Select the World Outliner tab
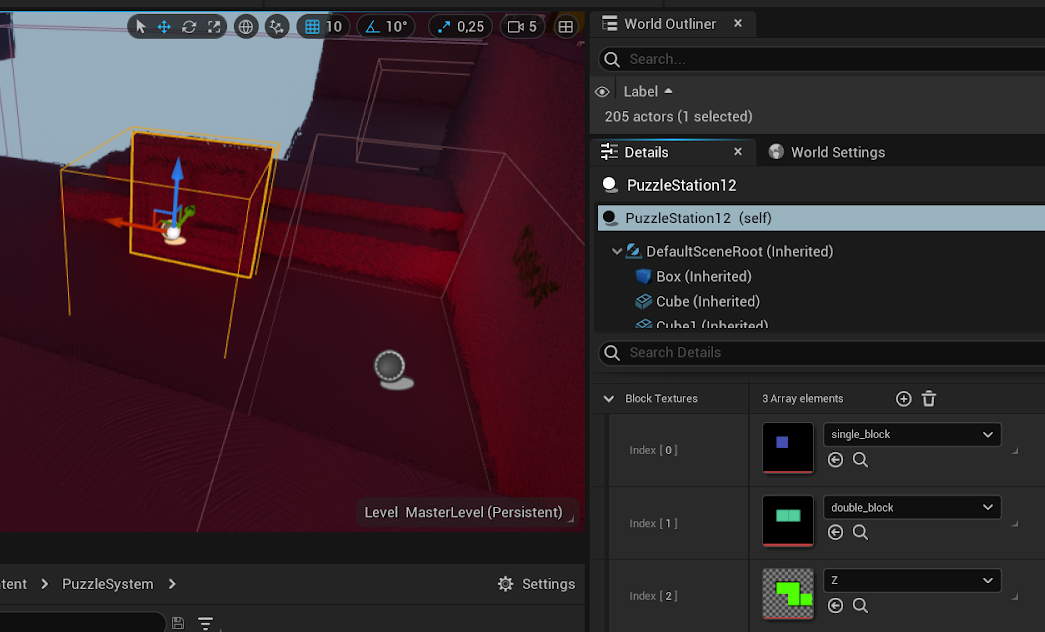Viewport: 1045px width, 632px height. (x=669, y=24)
